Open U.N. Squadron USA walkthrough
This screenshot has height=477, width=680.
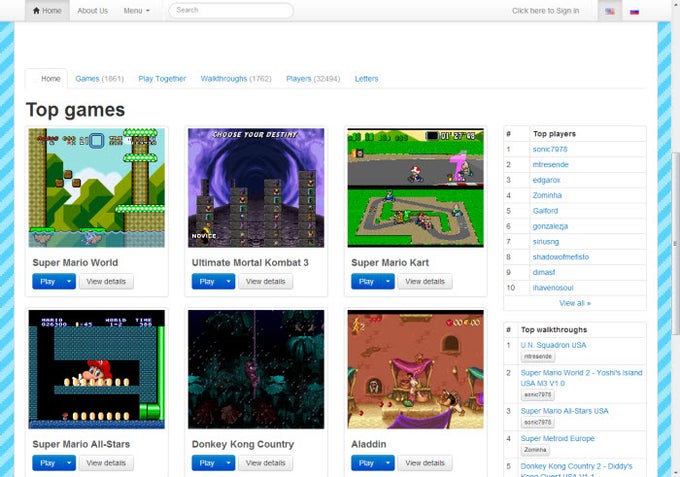(x=553, y=345)
